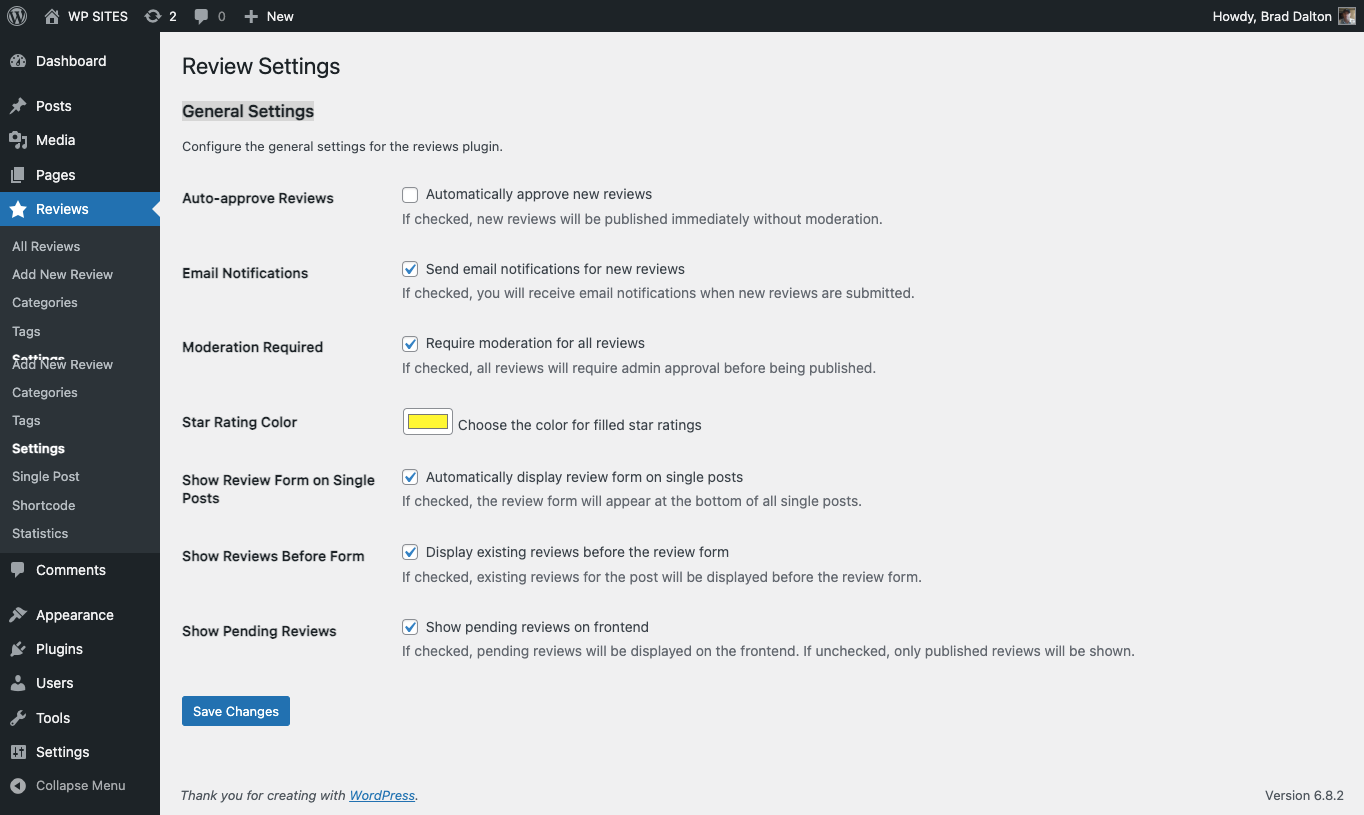This screenshot has height=815, width=1364.
Task: Enable Automatically approve new reviews checkbox
Action: 410,195
